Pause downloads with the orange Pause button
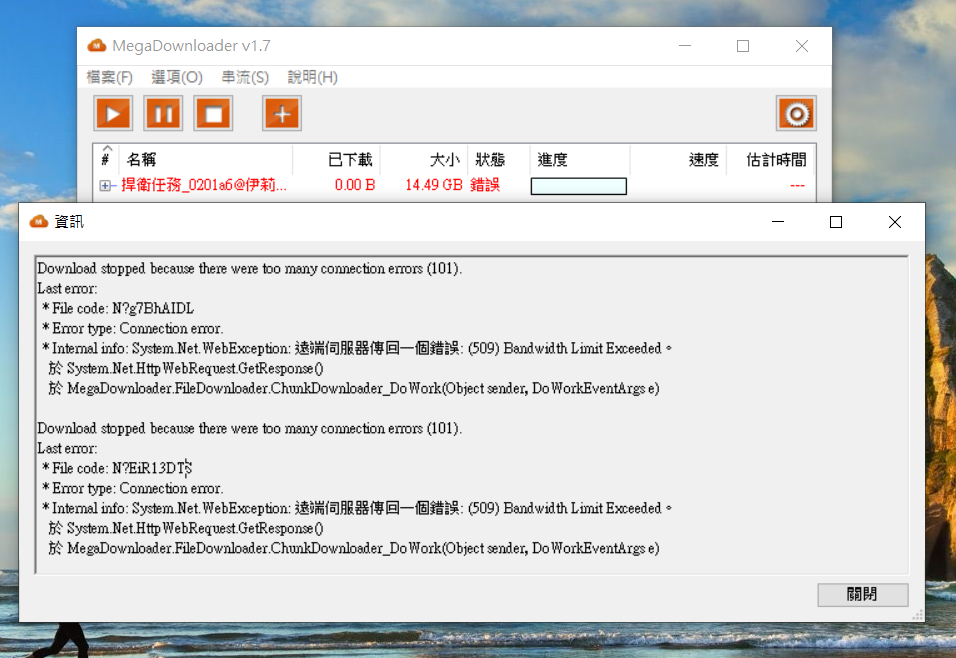This screenshot has width=956, height=658. coord(163,113)
